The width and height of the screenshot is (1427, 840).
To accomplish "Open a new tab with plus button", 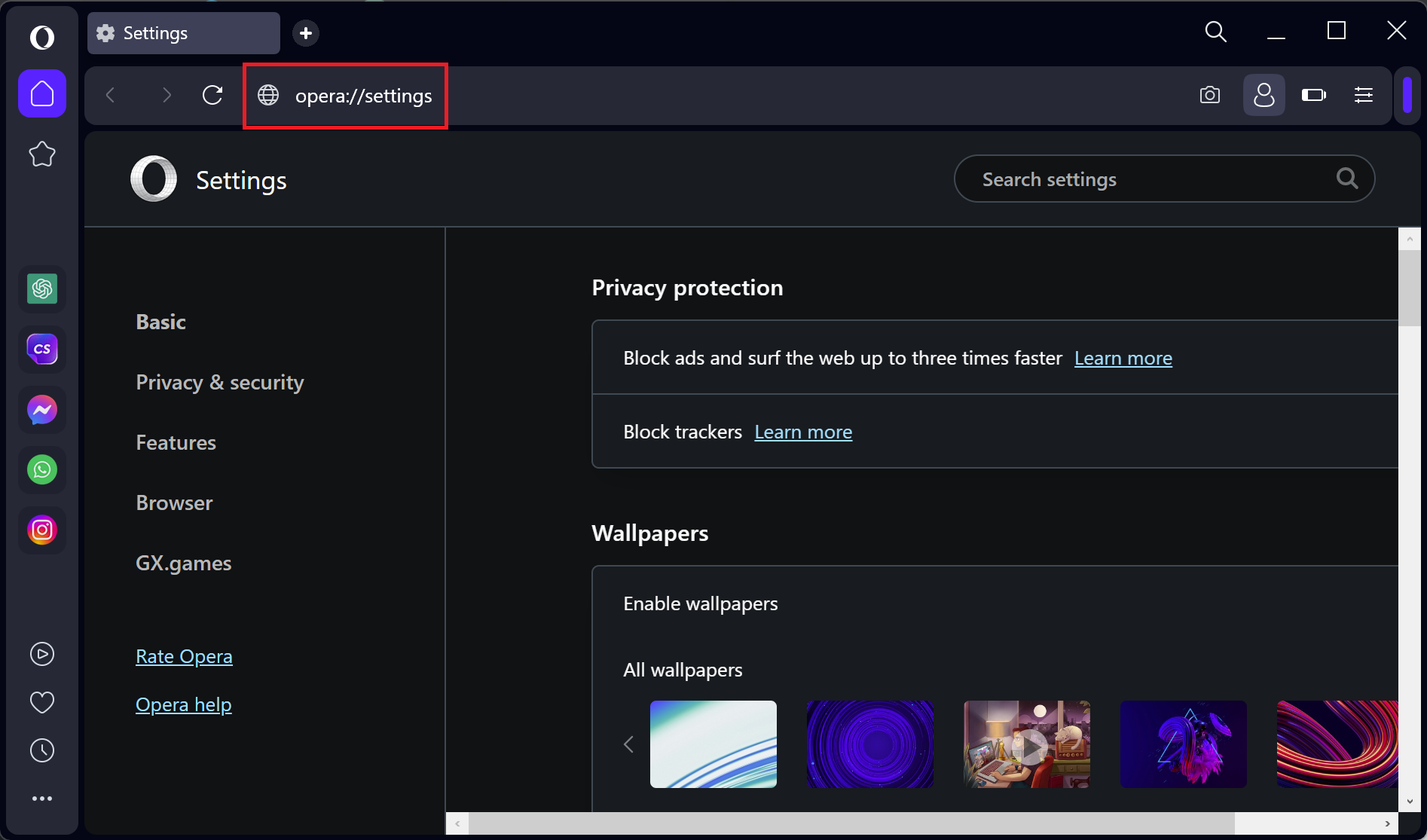I will [x=306, y=33].
